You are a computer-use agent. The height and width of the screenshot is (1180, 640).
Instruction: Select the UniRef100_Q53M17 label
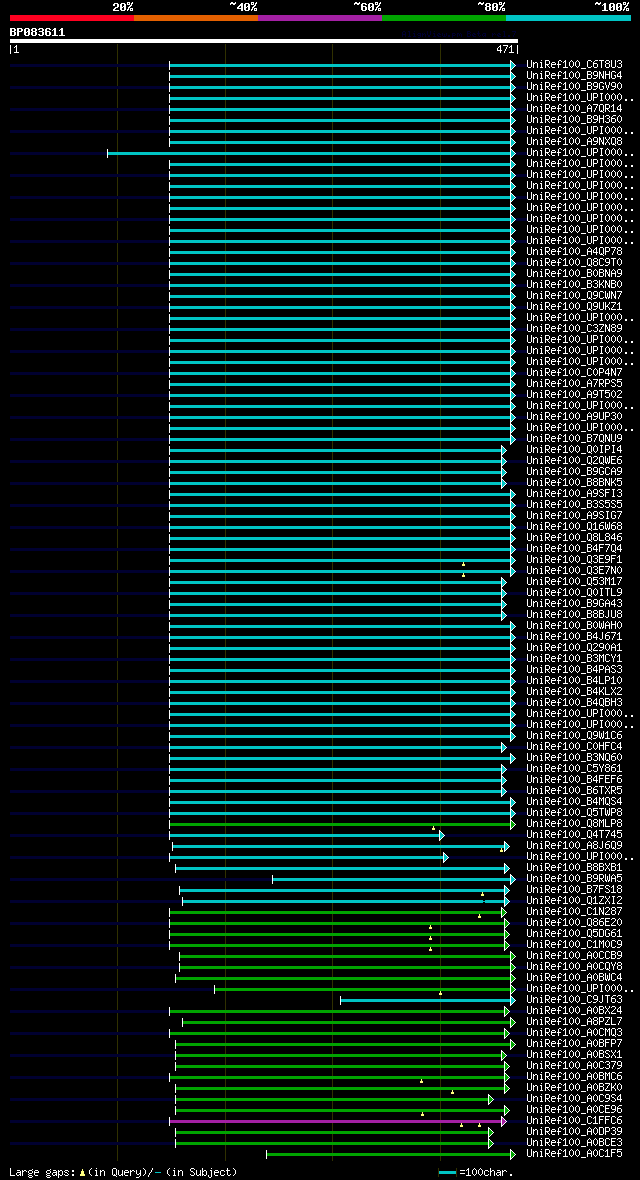coord(574,582)
